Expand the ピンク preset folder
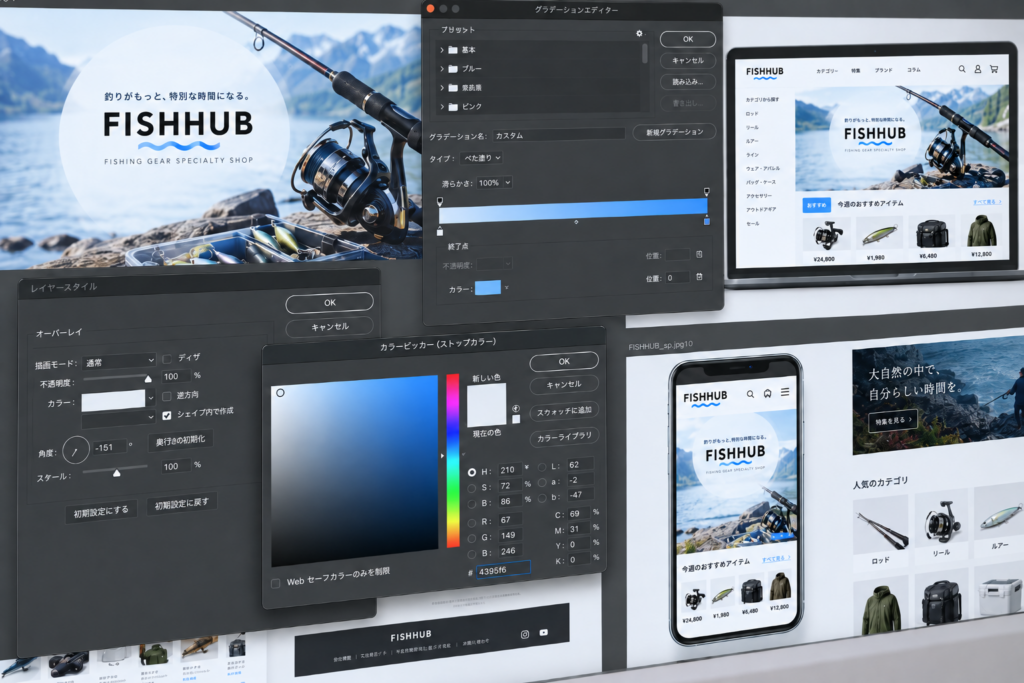This screenshot has width=1024, height=683. pos(442,106)
